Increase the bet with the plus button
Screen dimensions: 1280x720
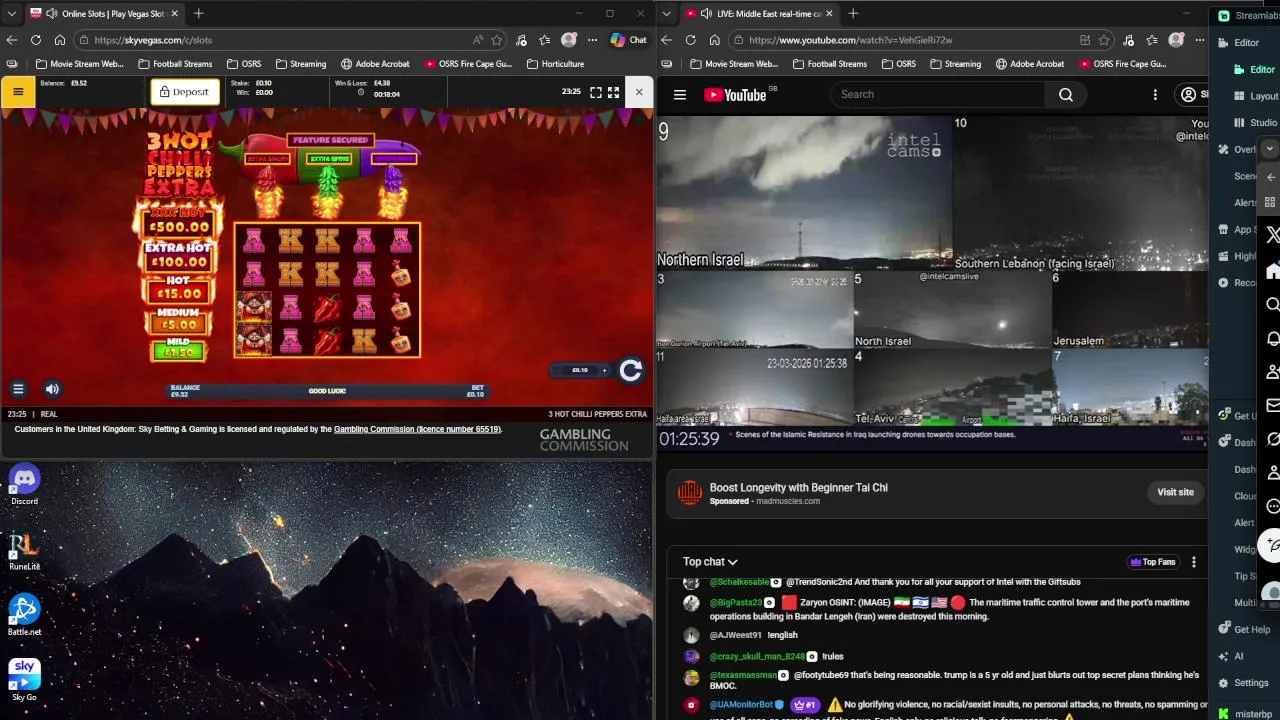604,370
